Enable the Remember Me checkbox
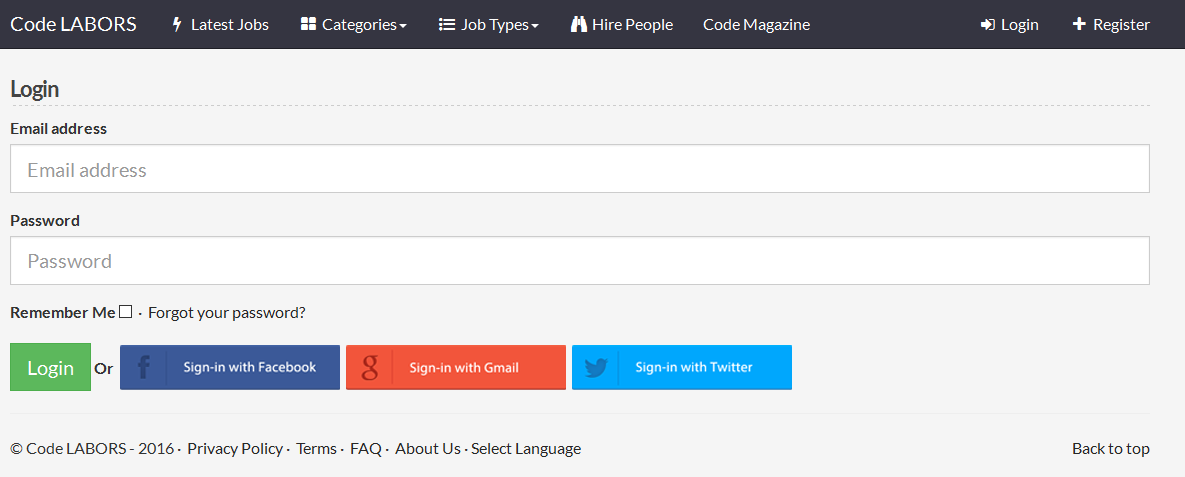Image resolution: width=1185 pixels, height=477 pixels. (125, 312)
